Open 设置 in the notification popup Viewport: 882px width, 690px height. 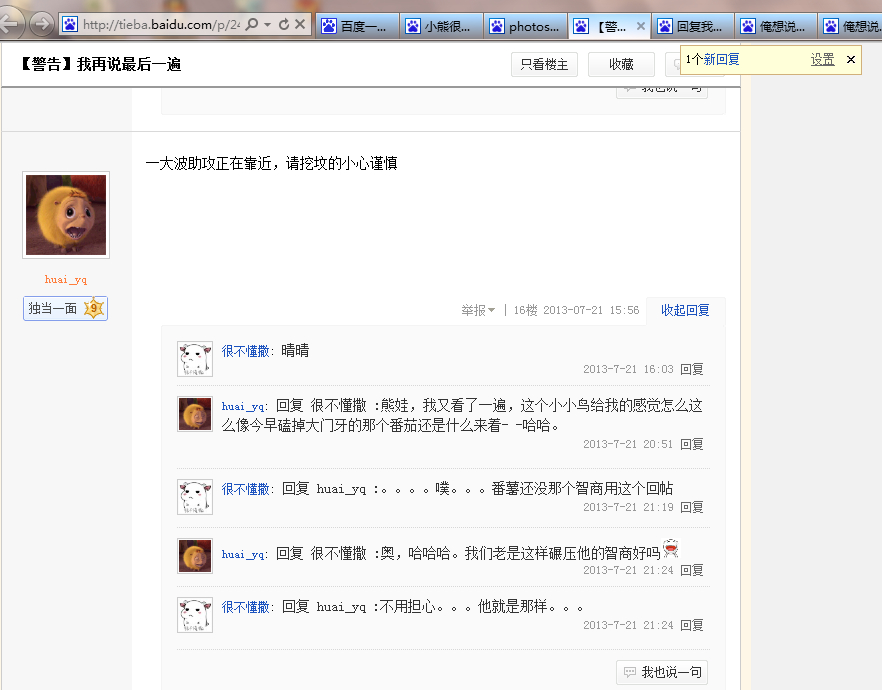tap(822, 59)
